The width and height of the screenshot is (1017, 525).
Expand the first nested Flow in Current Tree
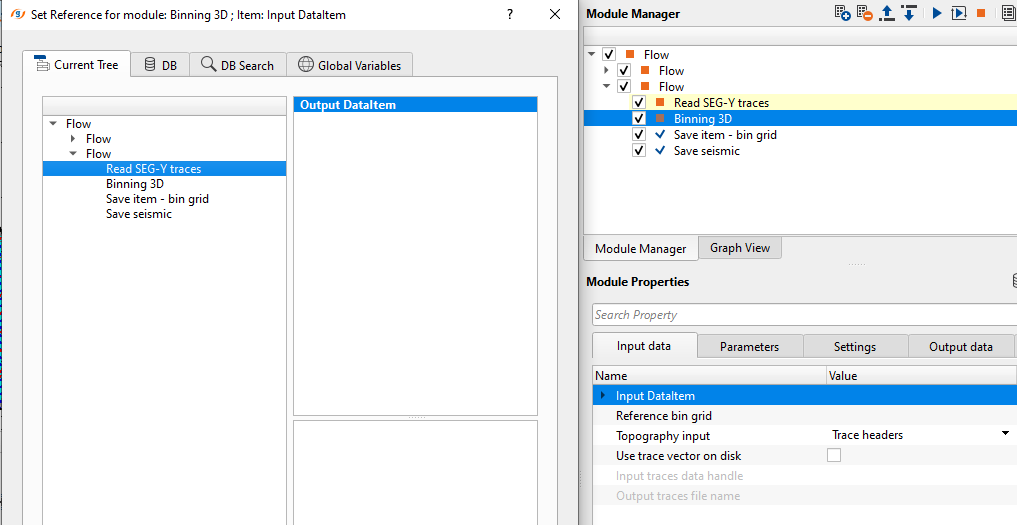[x=73, y=139]
